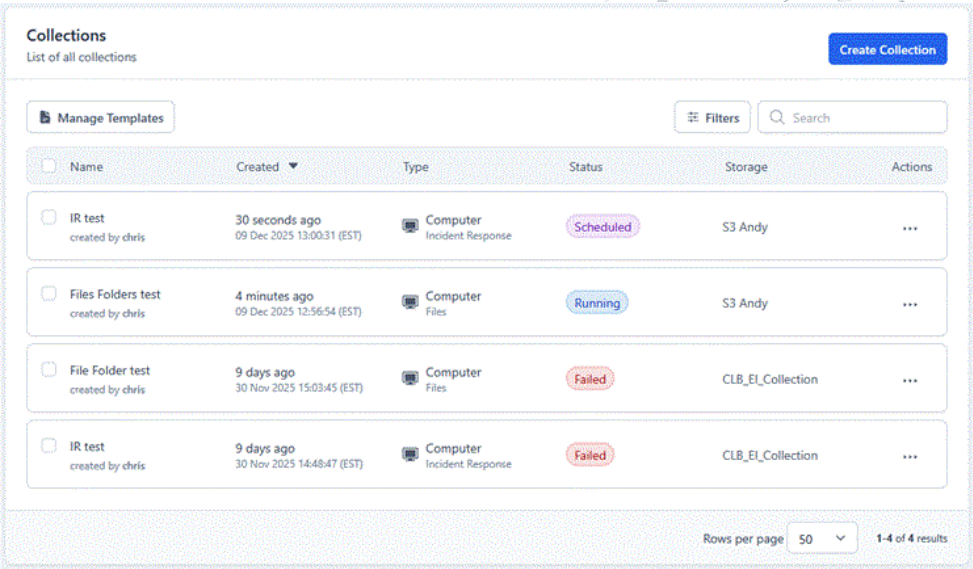Toggle the select-all checkbox in table header
This screenshot has width=973, height=569.
pos(49,166)
